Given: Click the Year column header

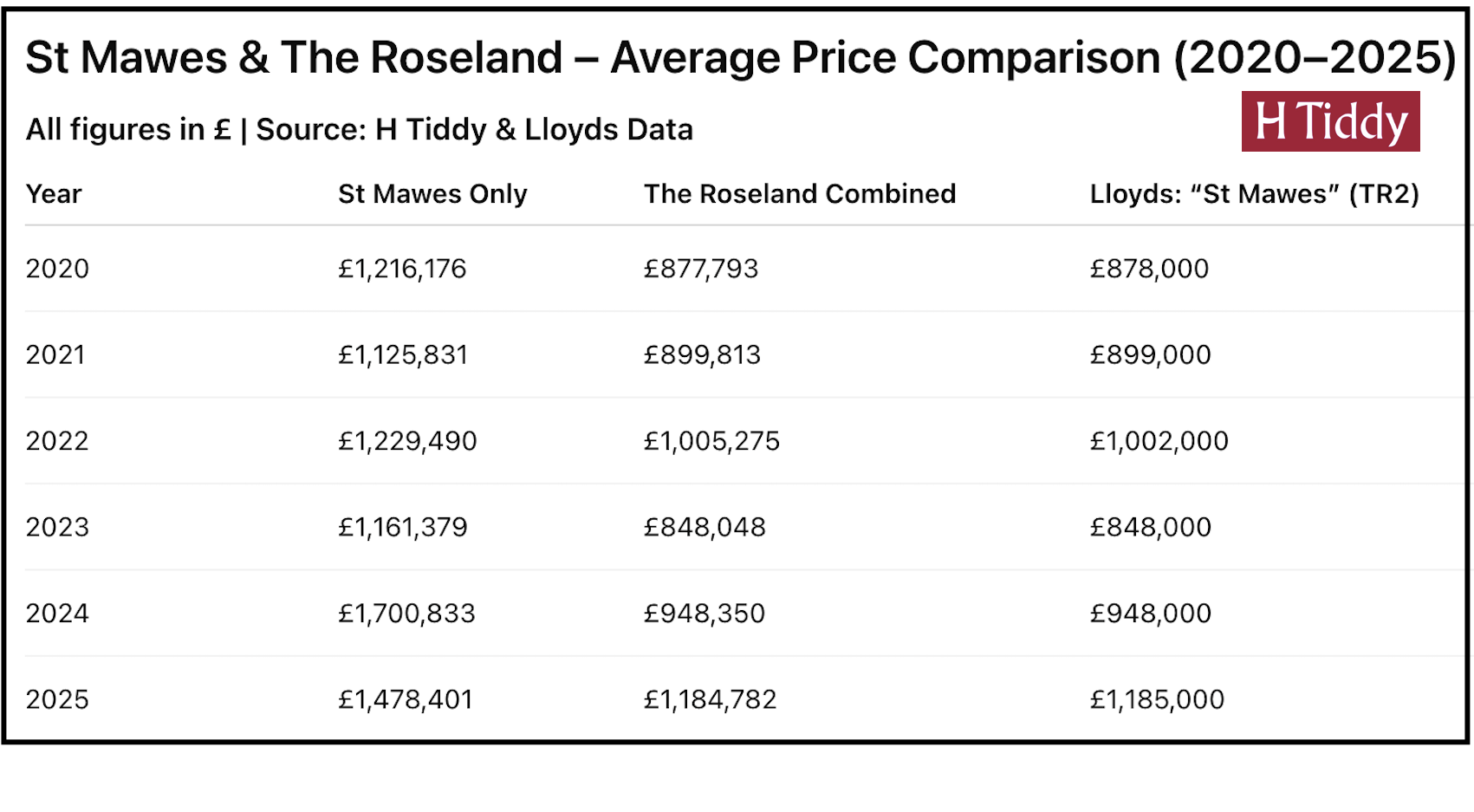Looking at the screenshot, I should tap(54, 194).
